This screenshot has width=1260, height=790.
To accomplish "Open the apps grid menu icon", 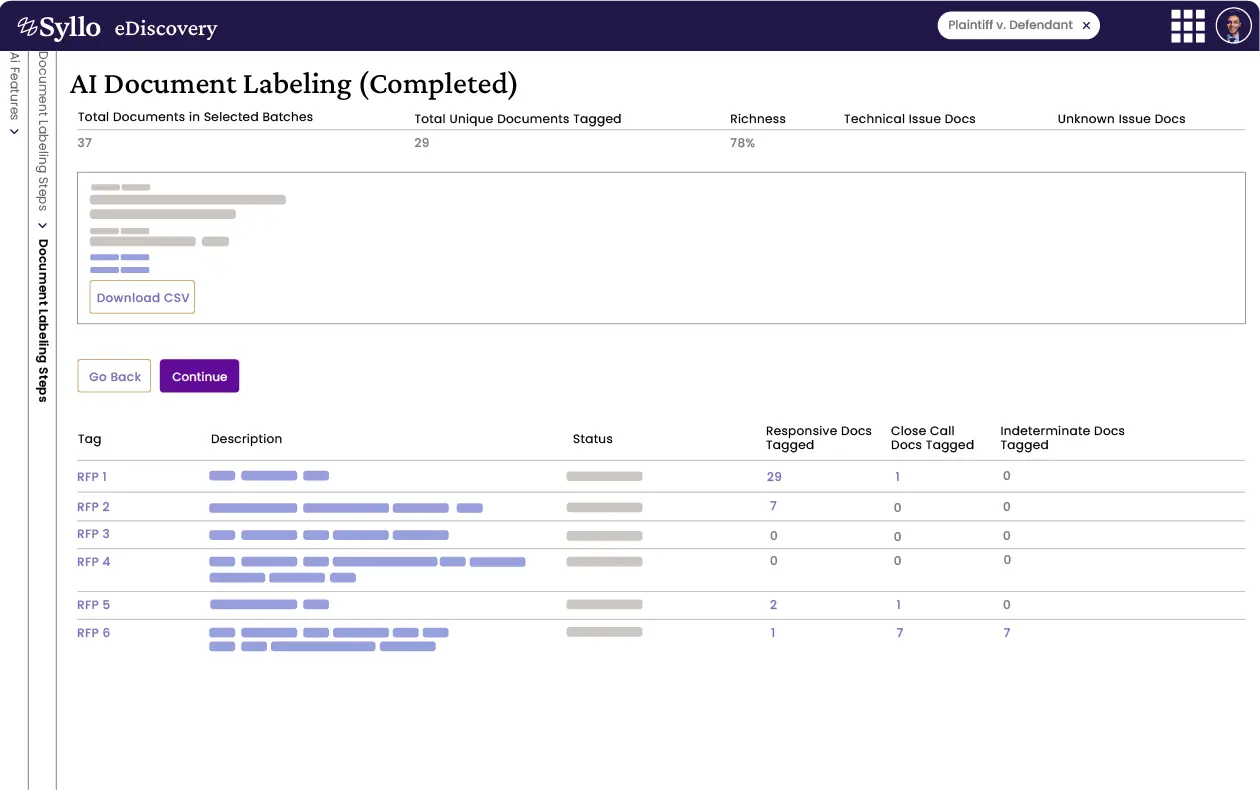I will (x=1187, y=26).
